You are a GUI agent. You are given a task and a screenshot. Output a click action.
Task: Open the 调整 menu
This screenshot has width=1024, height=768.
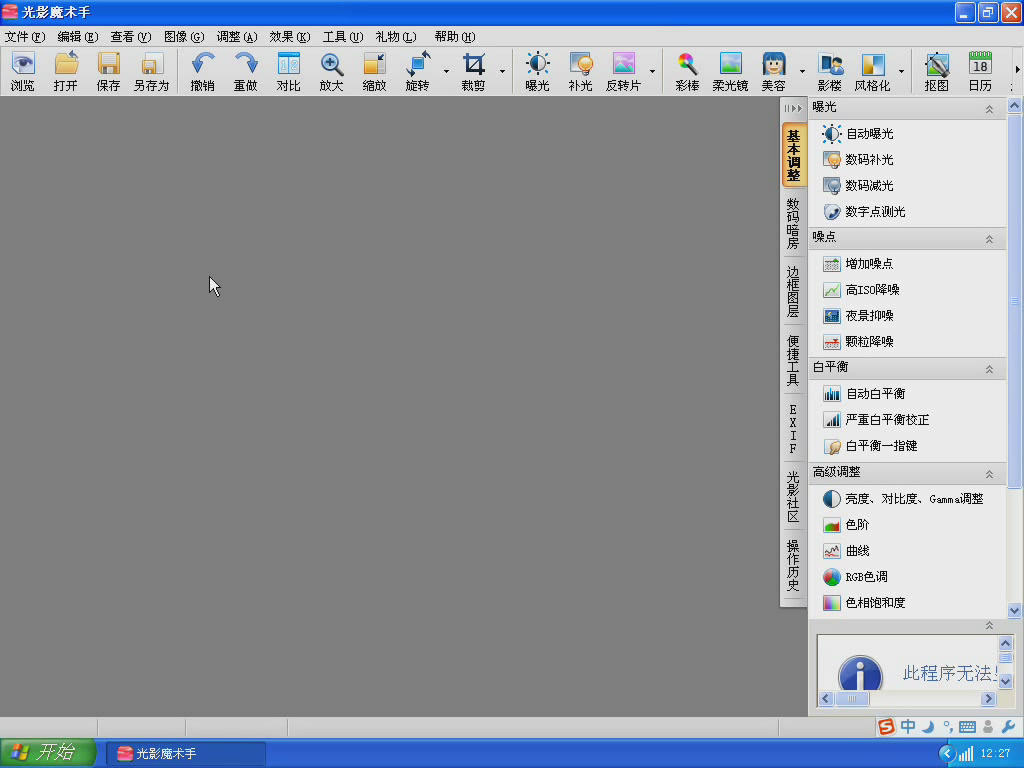point(236,37)
